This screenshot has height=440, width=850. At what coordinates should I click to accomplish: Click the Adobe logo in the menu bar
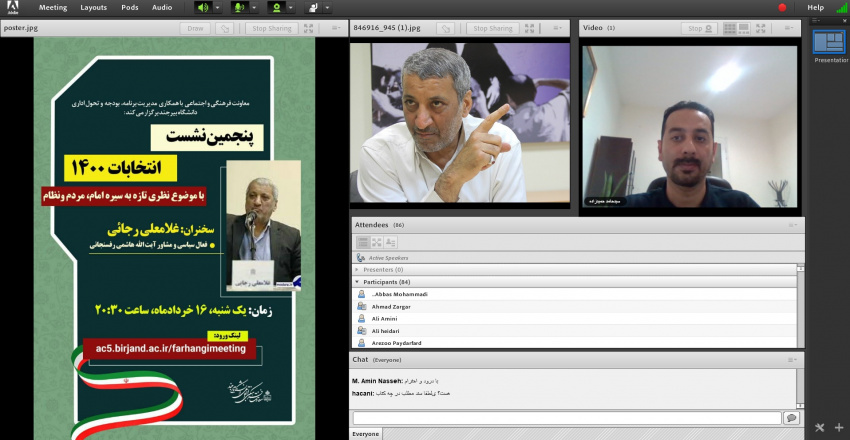click(12, 7)
